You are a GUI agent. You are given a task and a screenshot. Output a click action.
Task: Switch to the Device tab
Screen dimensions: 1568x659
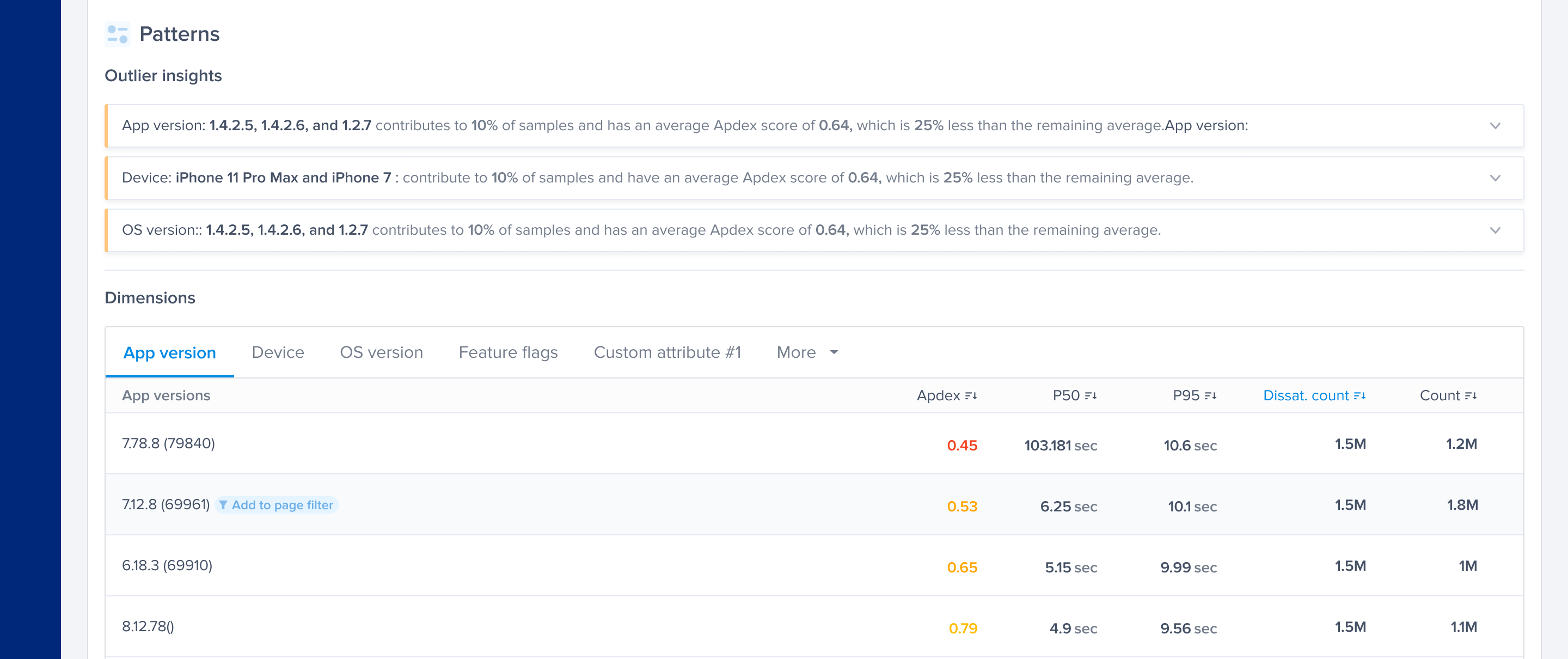pos(278,352)
